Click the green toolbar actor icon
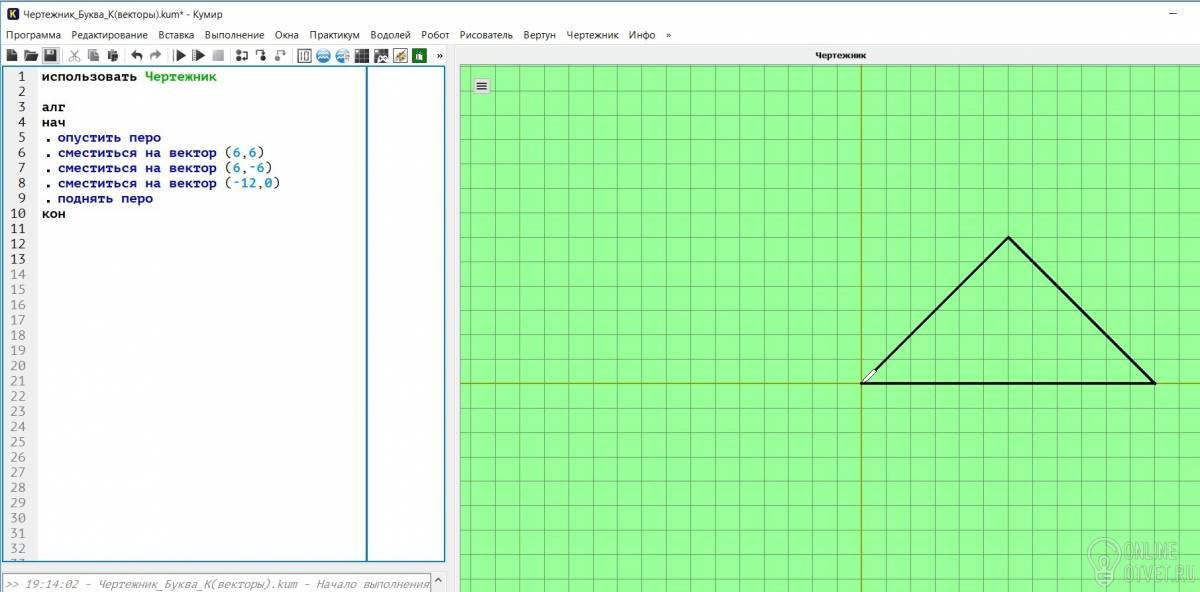Screen dimensions: 1200x592 pyautogui.click(x=419, y=55)
